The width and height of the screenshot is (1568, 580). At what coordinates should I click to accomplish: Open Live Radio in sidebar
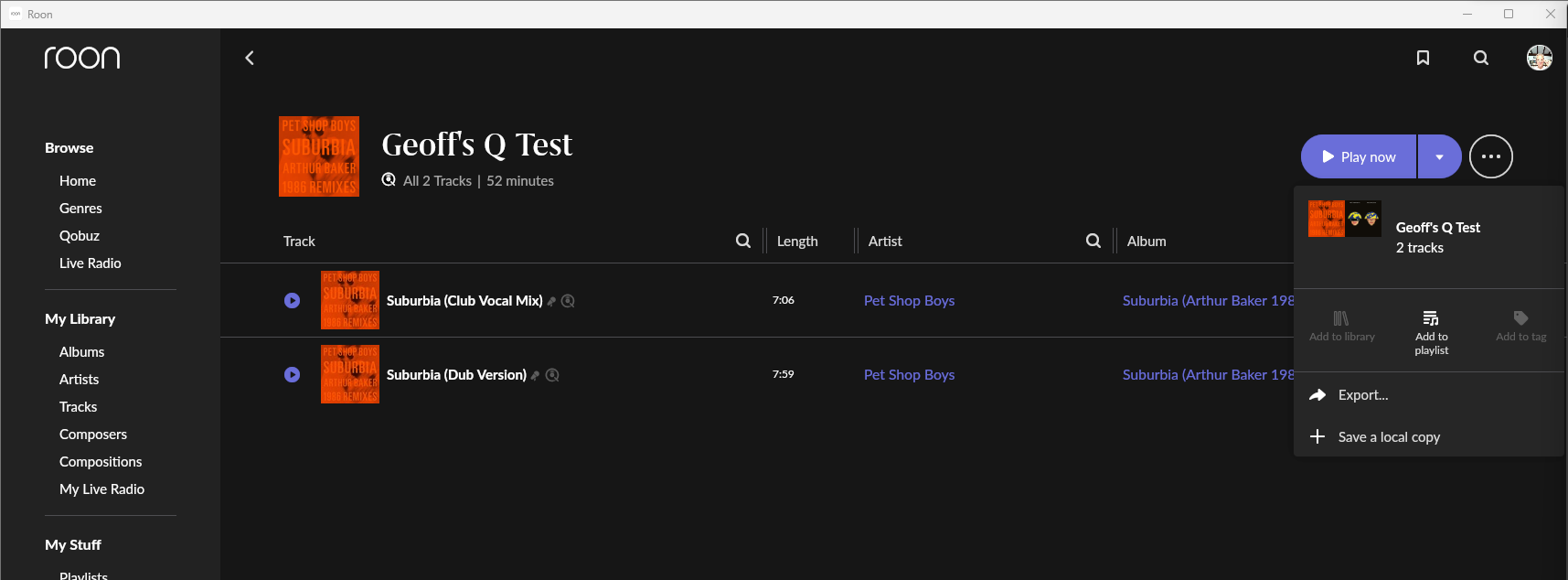click(91, 263)
